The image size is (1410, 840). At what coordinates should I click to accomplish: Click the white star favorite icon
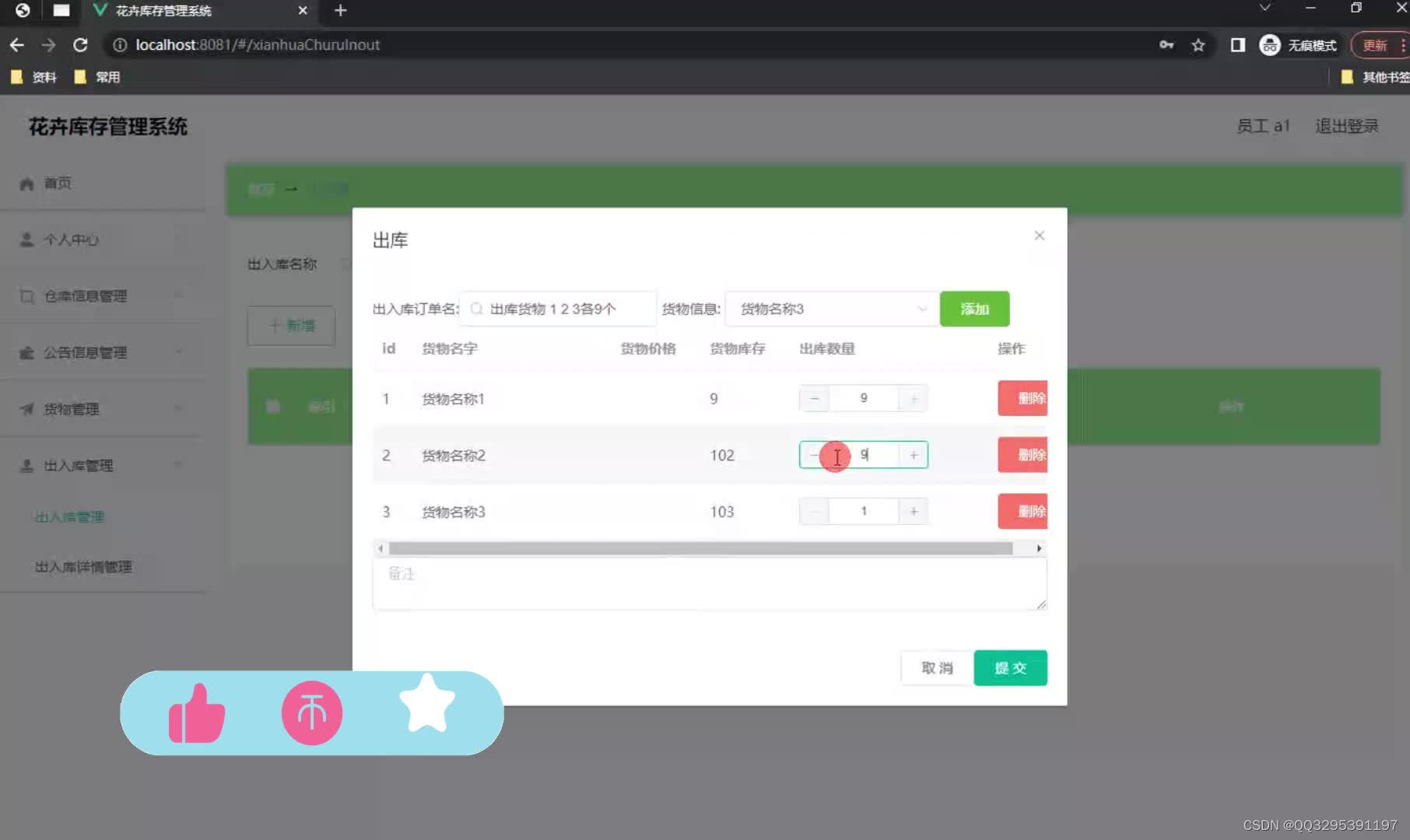pos(426,704)
